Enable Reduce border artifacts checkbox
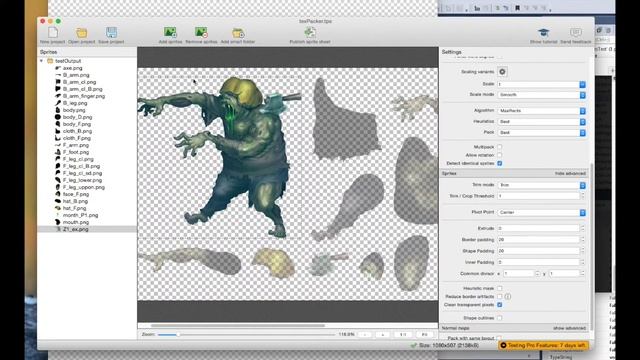Viewport: 640px width, 360px height. click(500, 296)
